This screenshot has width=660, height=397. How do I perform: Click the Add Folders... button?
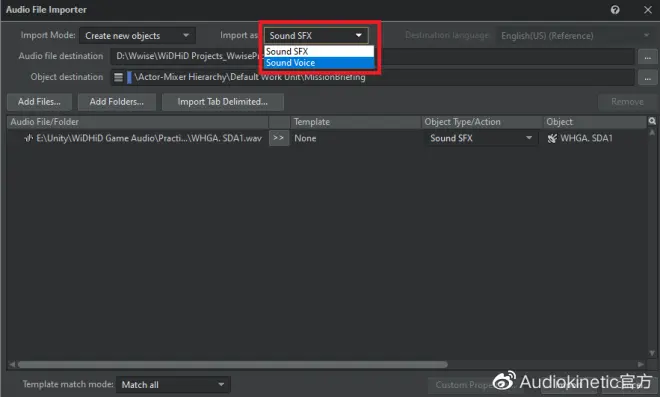[x=117, y=102]
